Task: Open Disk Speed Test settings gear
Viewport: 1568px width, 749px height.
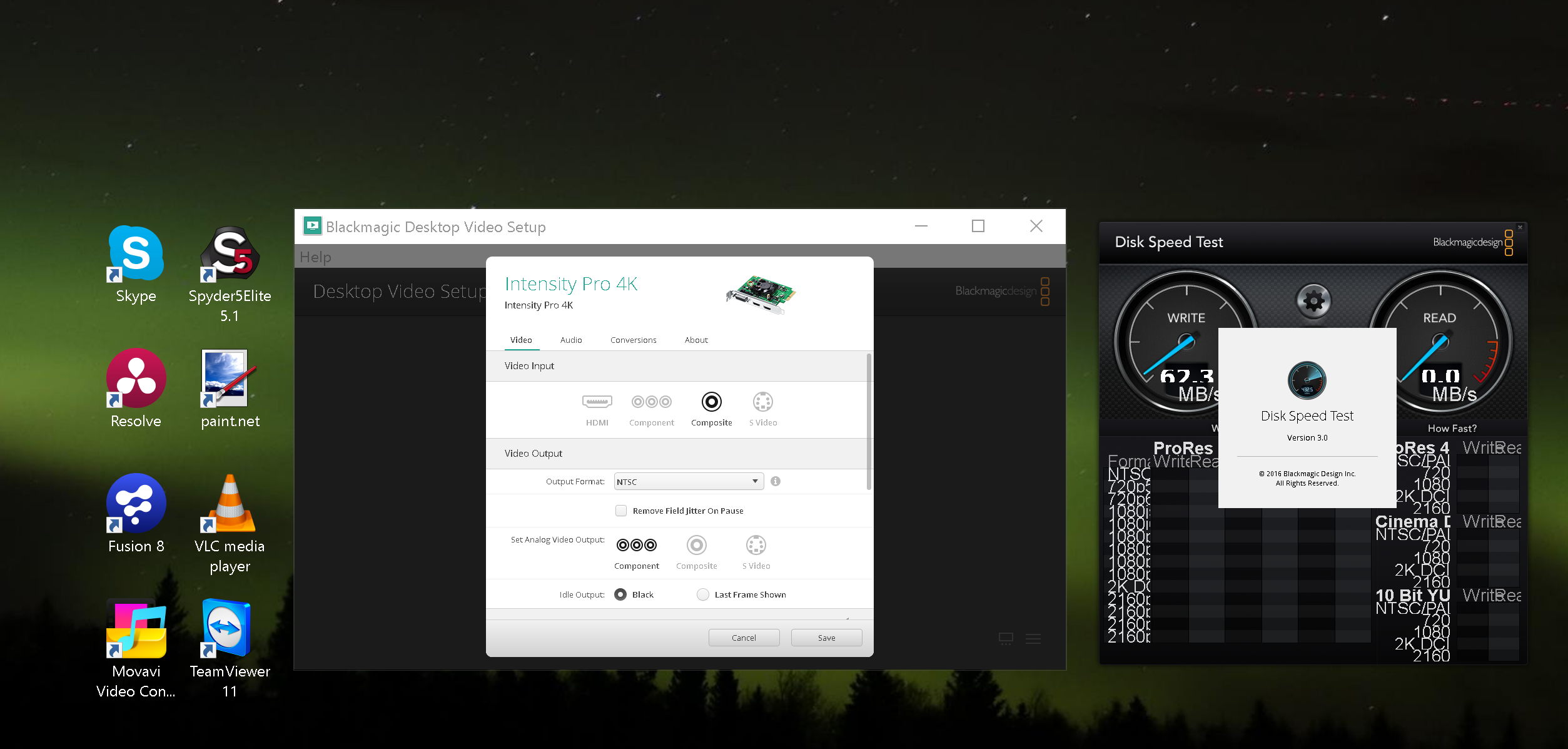Action: 1313,302
